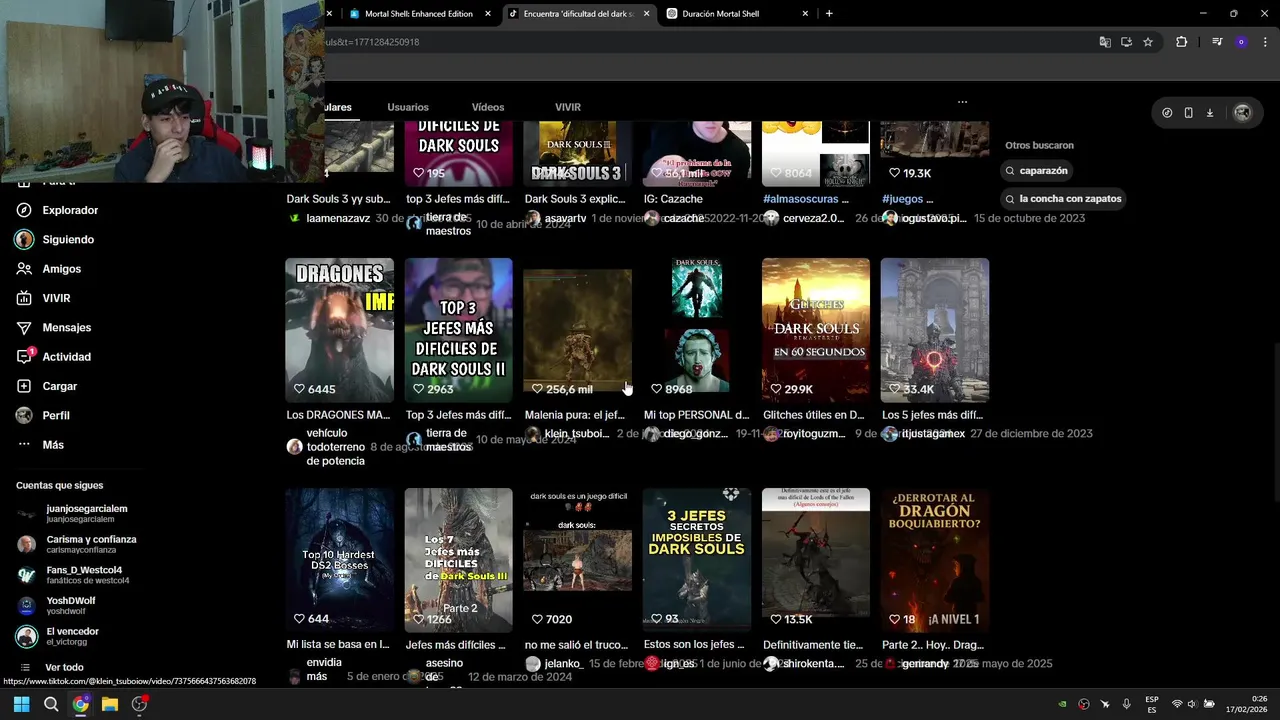Open Top 3 Jefes Dark Souls II thumbnail

[x=458, y=330]
